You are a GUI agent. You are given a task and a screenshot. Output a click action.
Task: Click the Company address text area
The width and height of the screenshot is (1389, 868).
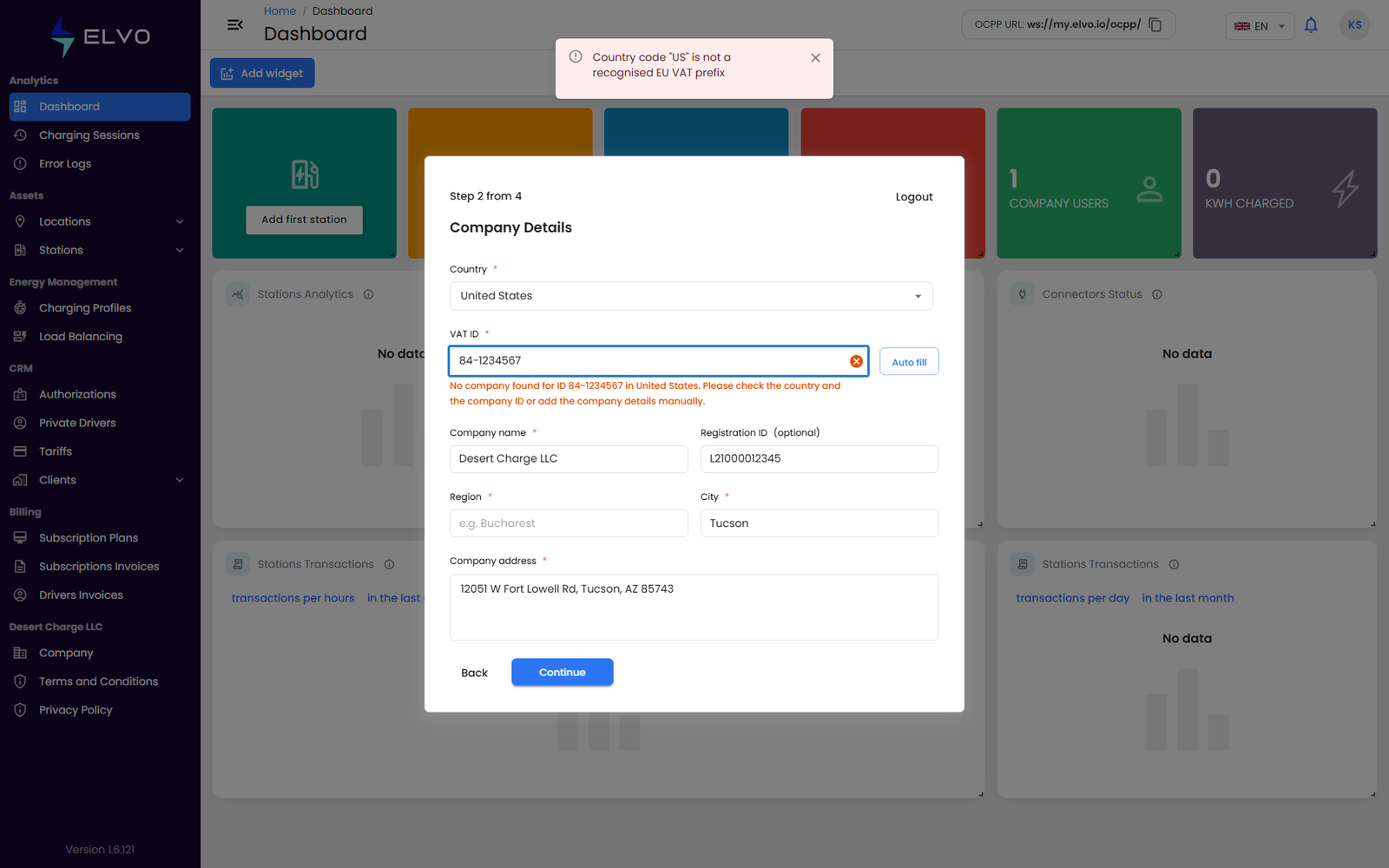coord(694,608)
